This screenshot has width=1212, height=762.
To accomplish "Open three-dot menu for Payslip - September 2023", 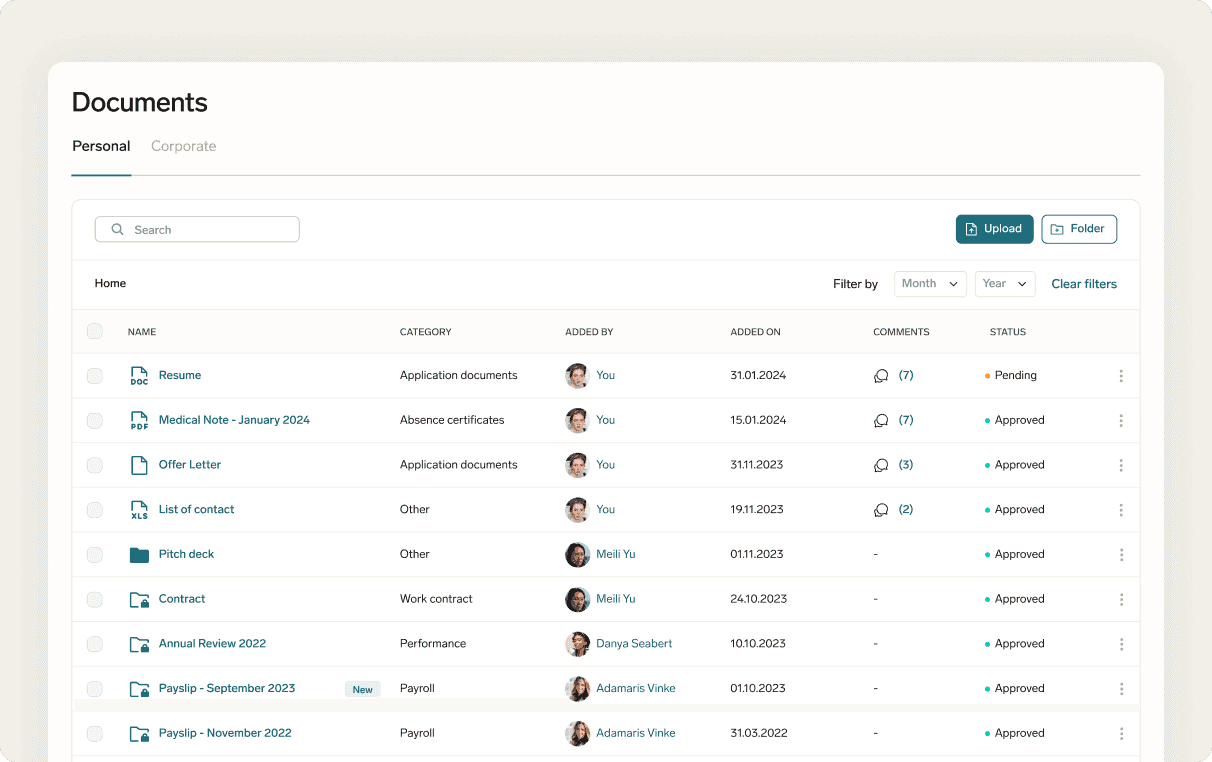I will (1121, 689).
